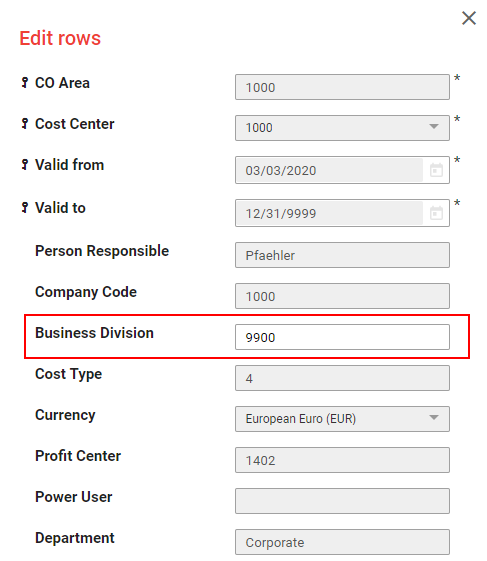Click the Business Division label
Screen dimensions: 487x561
(94, 333)
